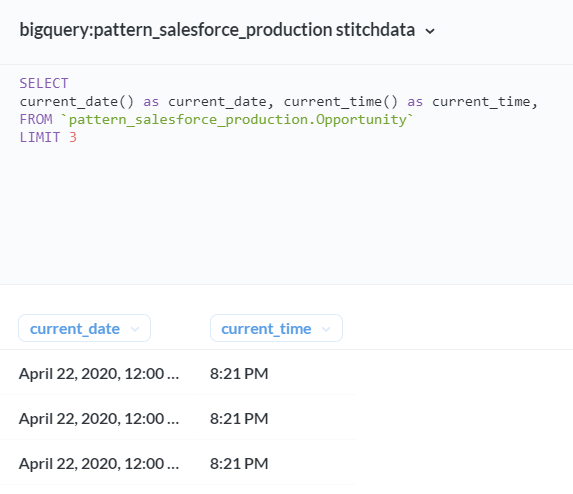573x494 pixels.
Task: Open the database selector chevron
Action: tap(430, 31)
